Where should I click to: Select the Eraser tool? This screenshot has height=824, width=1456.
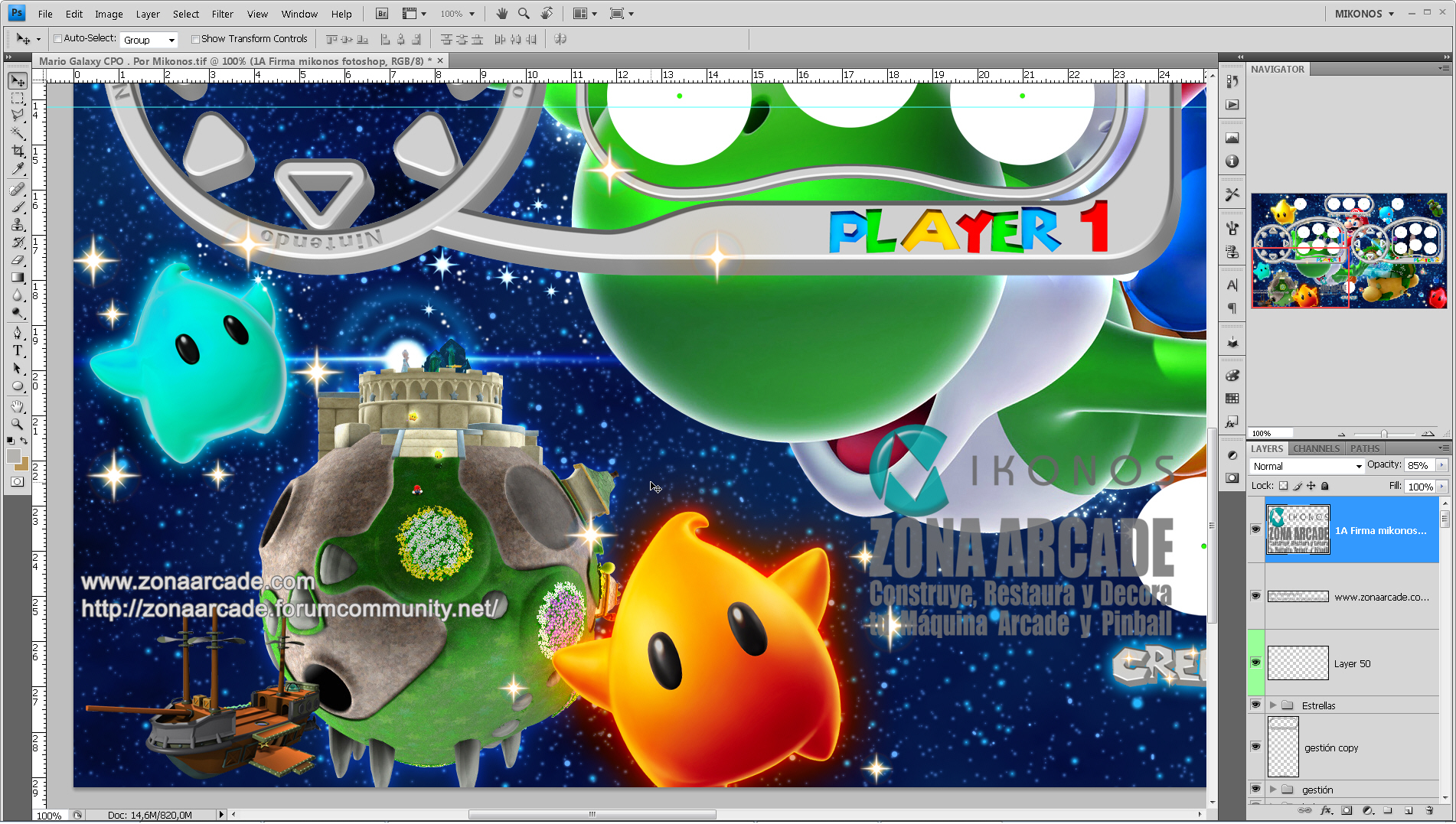click(18, 260)
